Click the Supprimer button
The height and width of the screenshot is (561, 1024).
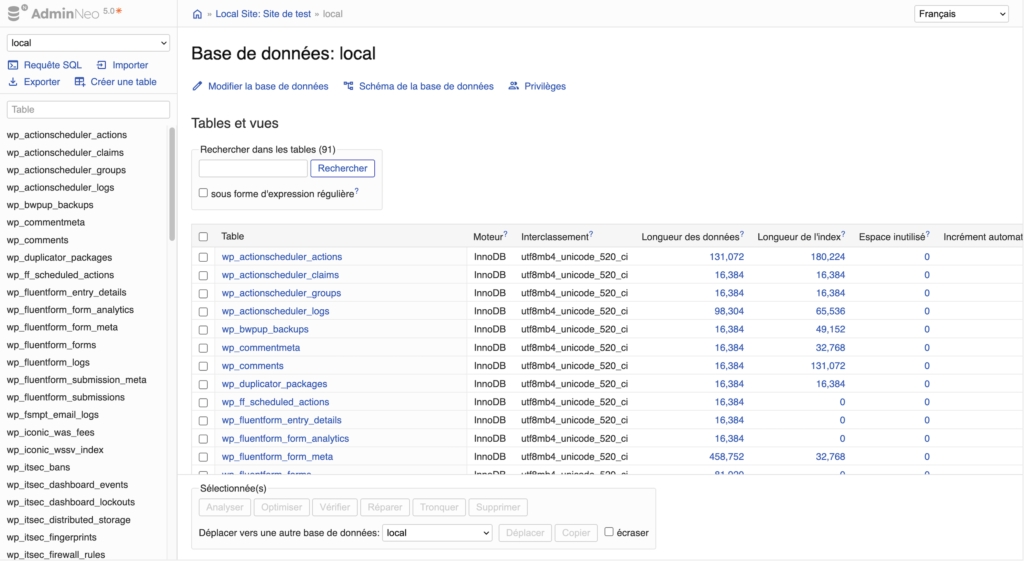tap(498, 507)
